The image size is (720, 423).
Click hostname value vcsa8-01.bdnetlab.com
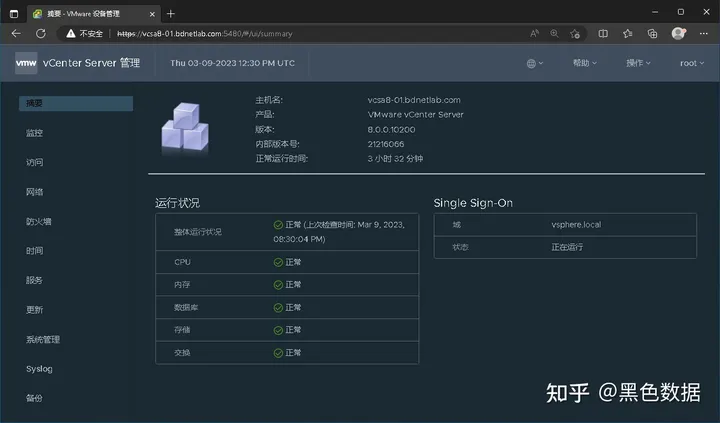click(414, 100)
